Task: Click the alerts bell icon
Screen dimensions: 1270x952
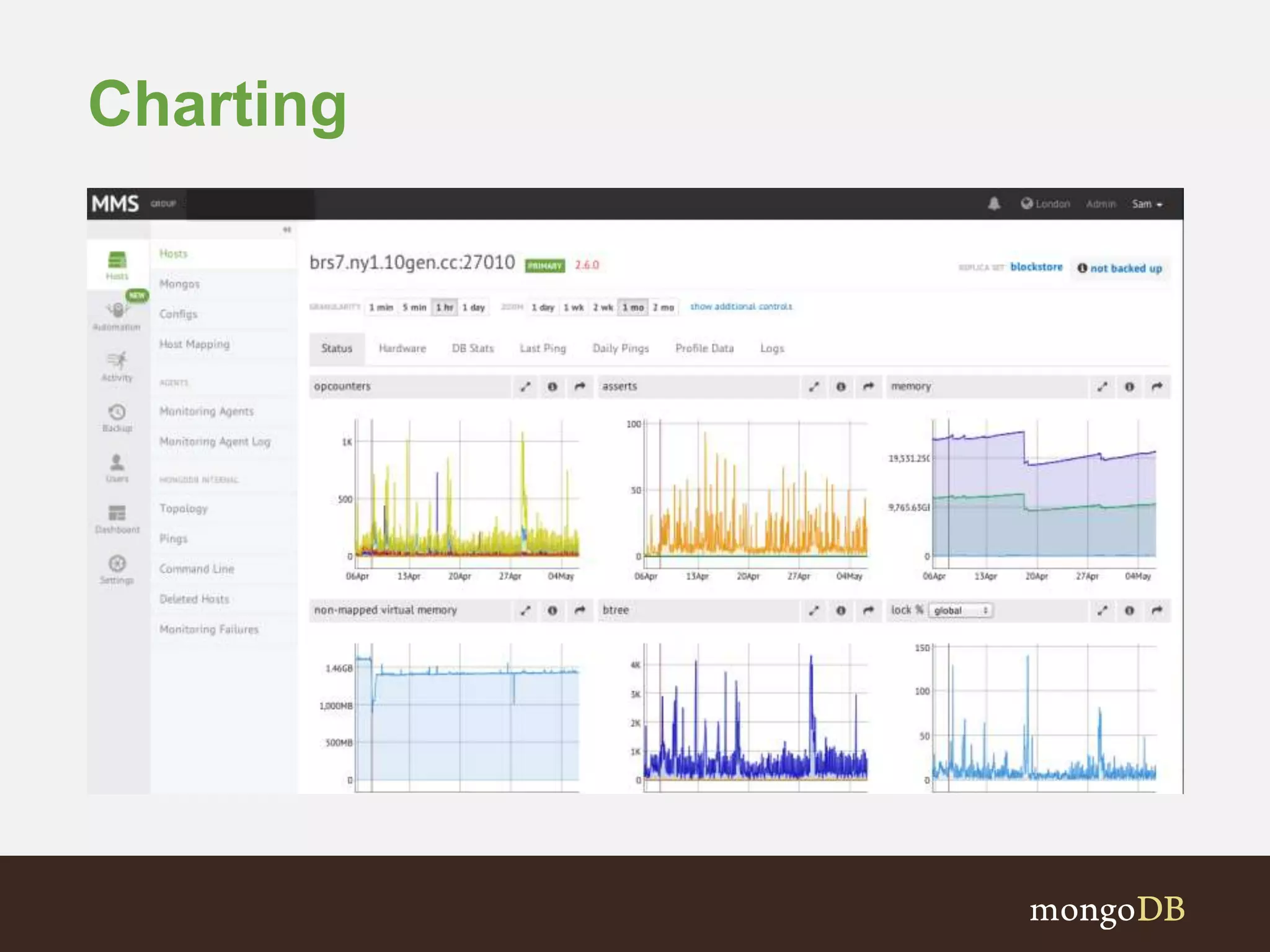Action: coord(994,204)
